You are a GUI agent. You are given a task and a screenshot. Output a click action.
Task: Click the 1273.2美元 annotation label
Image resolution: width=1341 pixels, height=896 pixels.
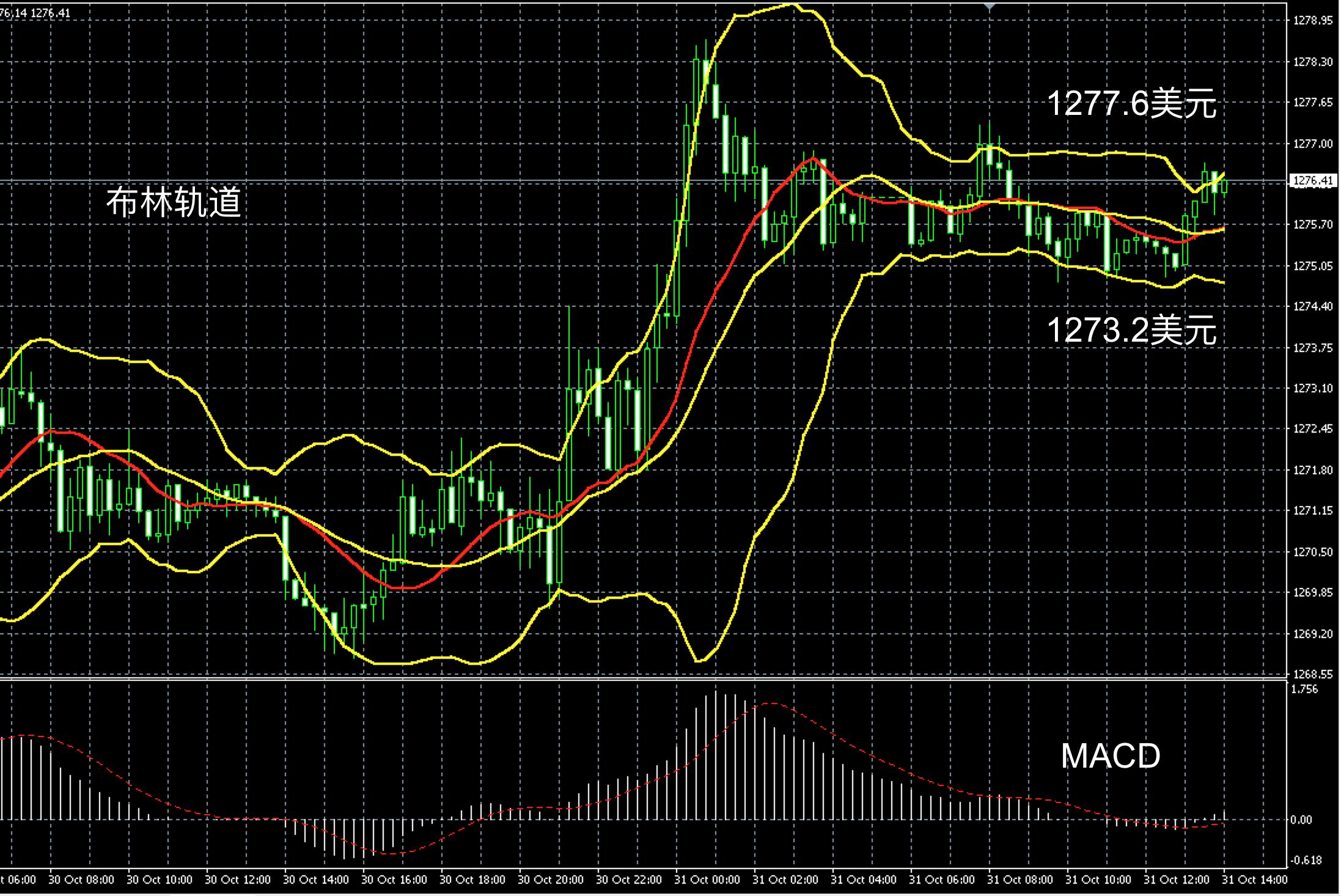point(1131,330)
